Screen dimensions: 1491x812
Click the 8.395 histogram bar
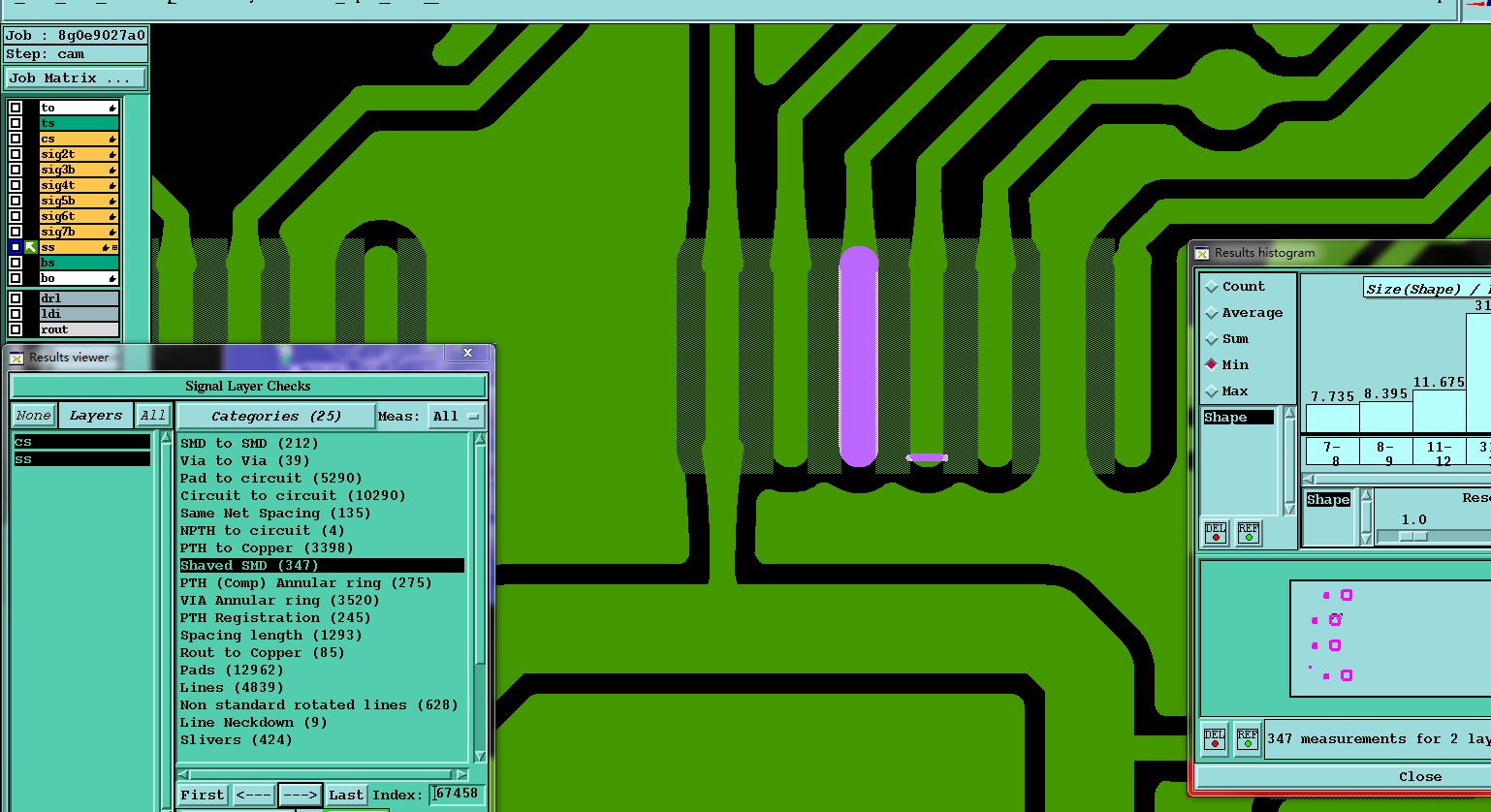click(1386, 416)
